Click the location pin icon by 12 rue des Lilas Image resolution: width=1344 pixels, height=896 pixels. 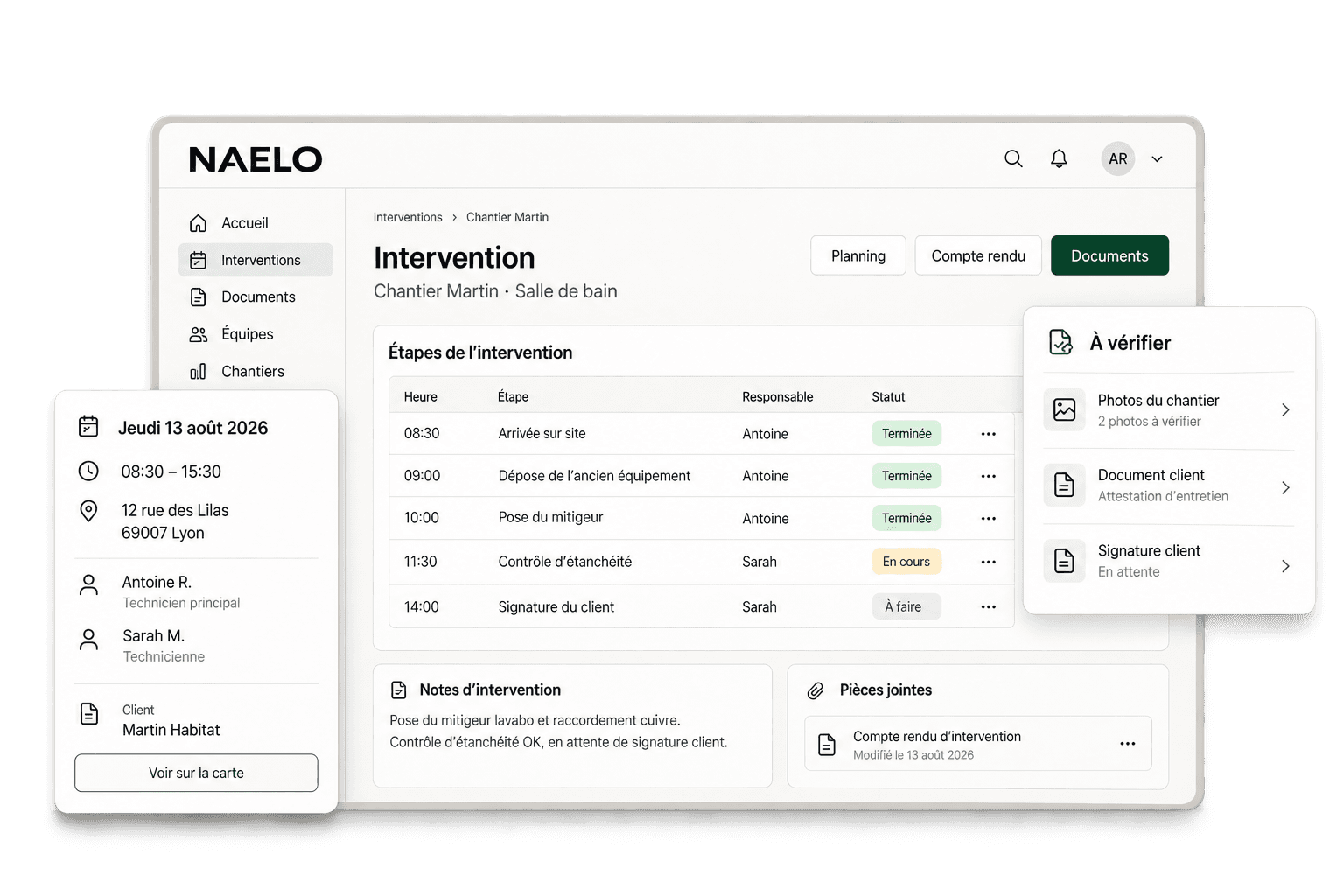pyautogui.click(x=88, y=510)
